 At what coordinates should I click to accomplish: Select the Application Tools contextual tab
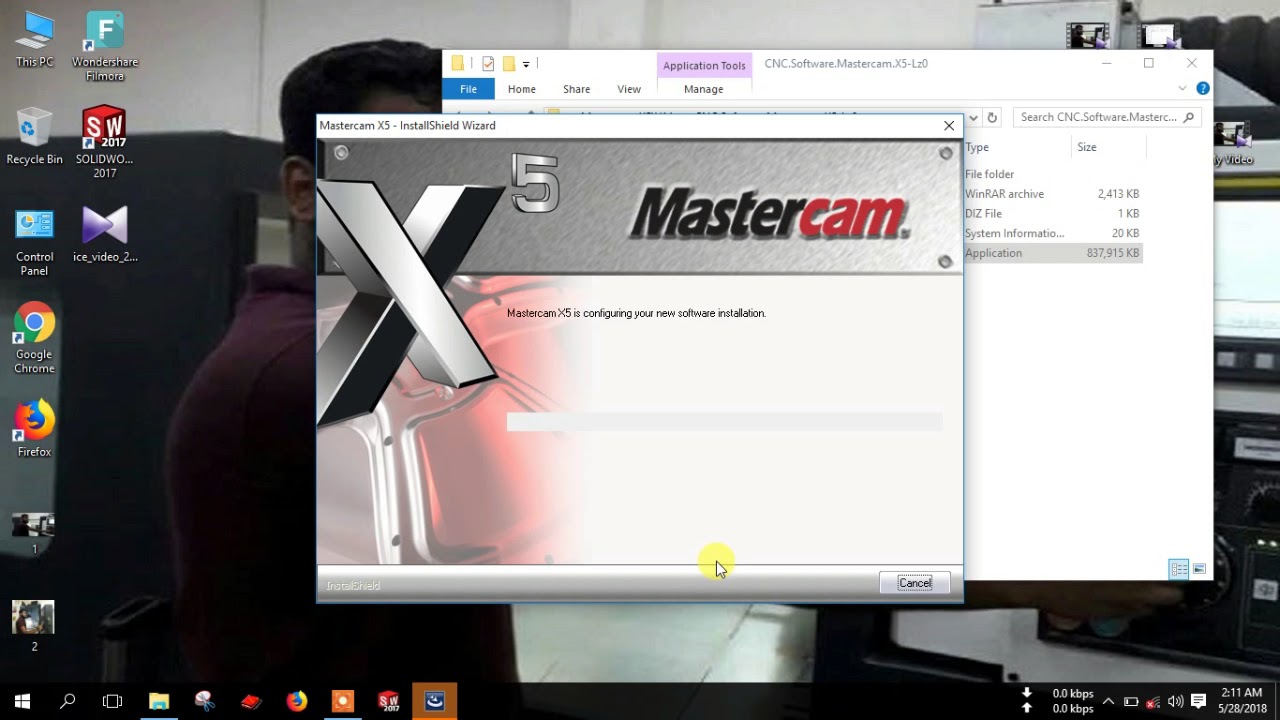[704, 66]
